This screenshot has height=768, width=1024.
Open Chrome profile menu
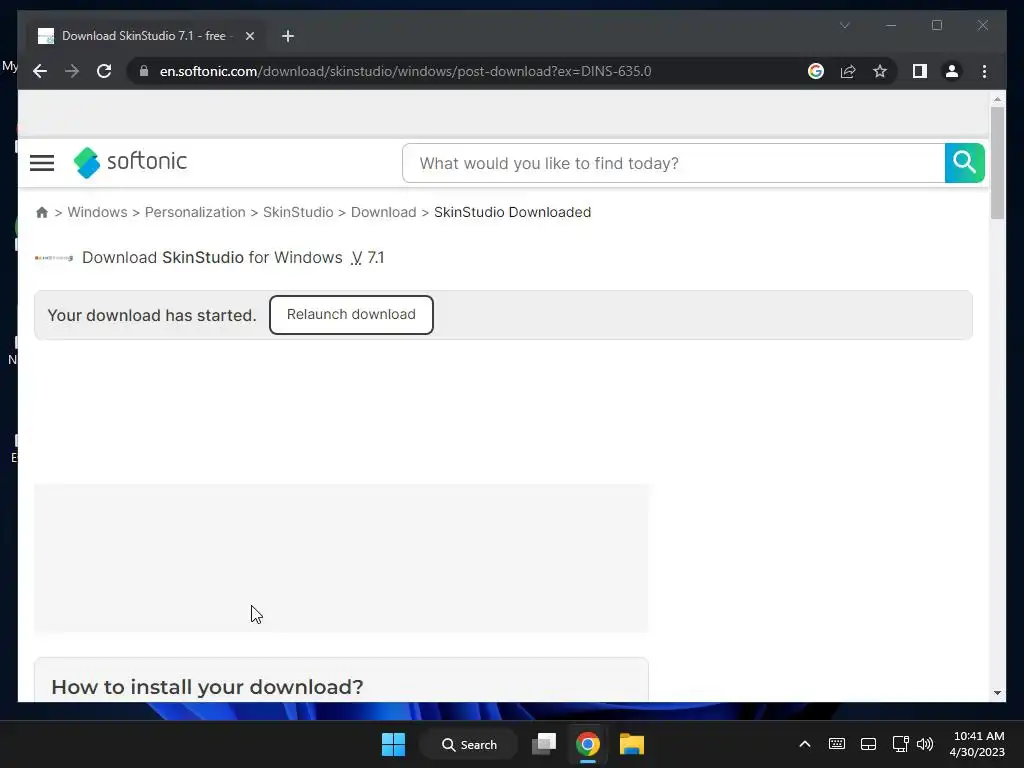click(x=952, y=71)
